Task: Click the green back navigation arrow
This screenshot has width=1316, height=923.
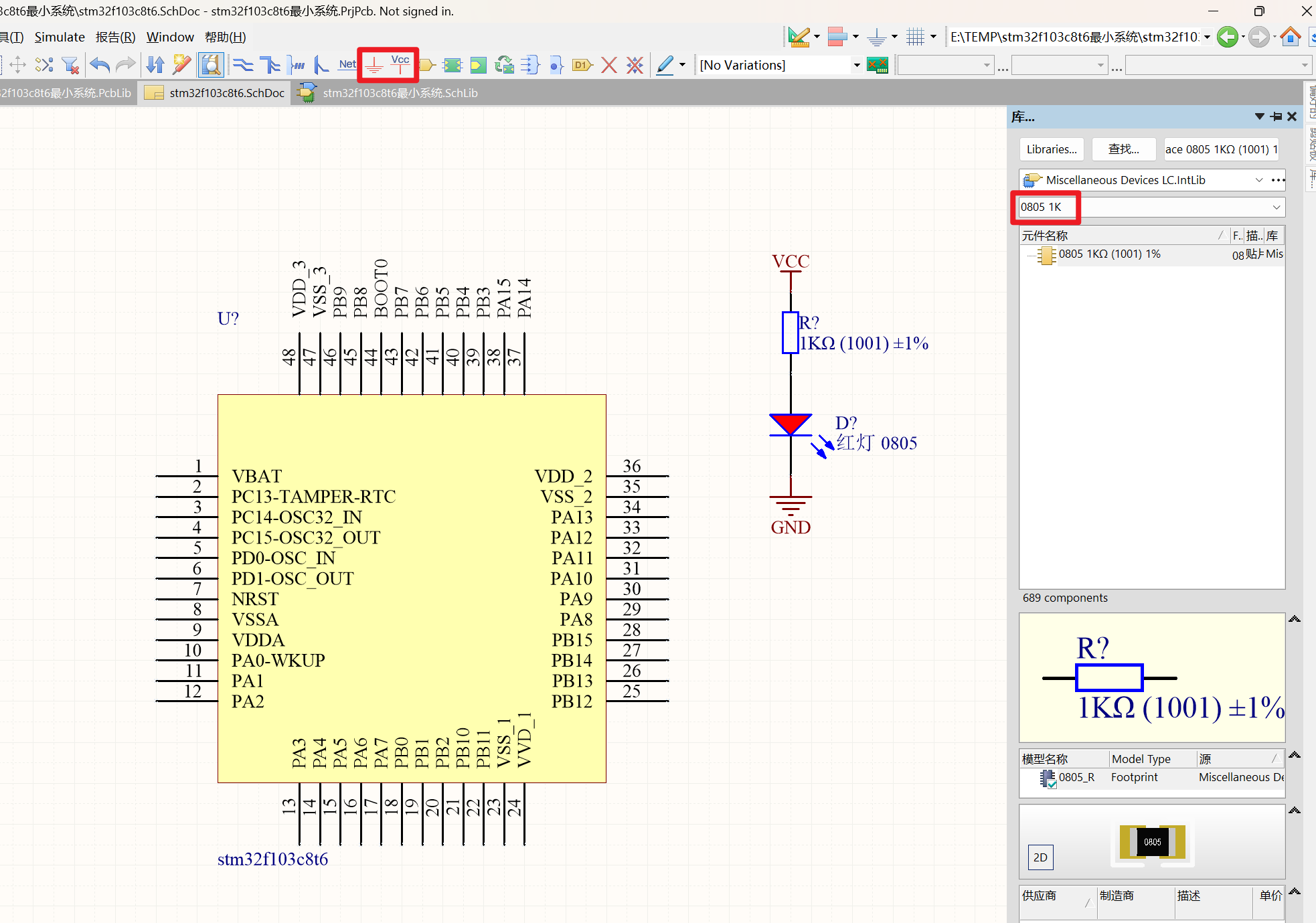Action: pyautogui.click(x=1227, y=37)
